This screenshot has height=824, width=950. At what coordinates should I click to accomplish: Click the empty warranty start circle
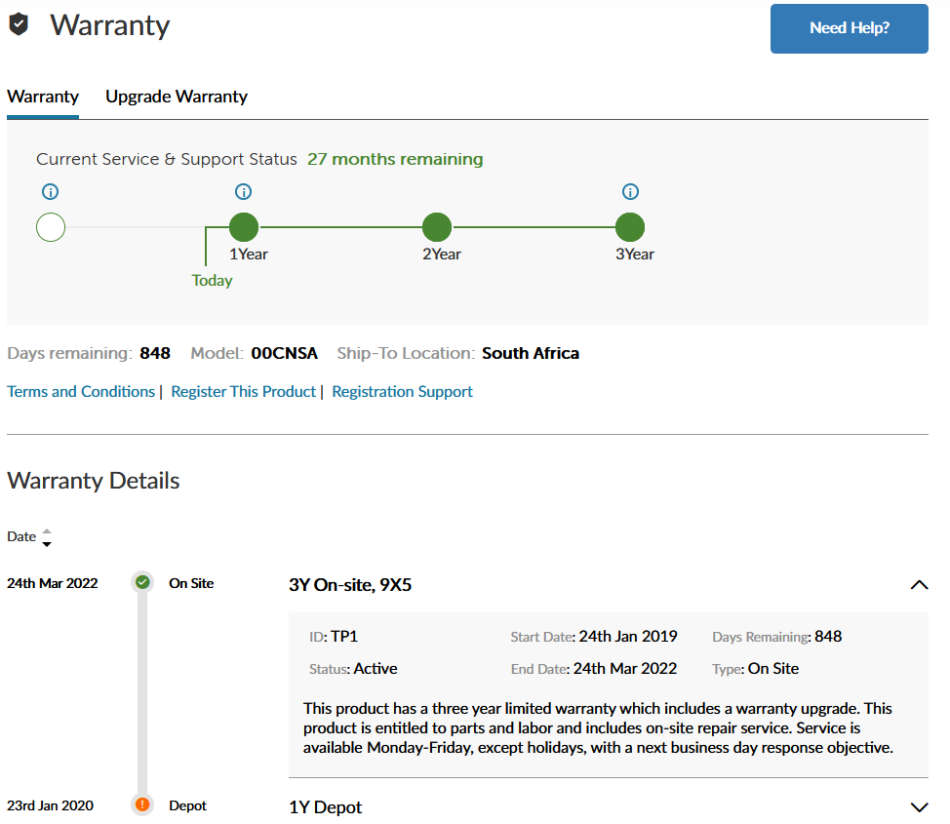pos(50,227)
